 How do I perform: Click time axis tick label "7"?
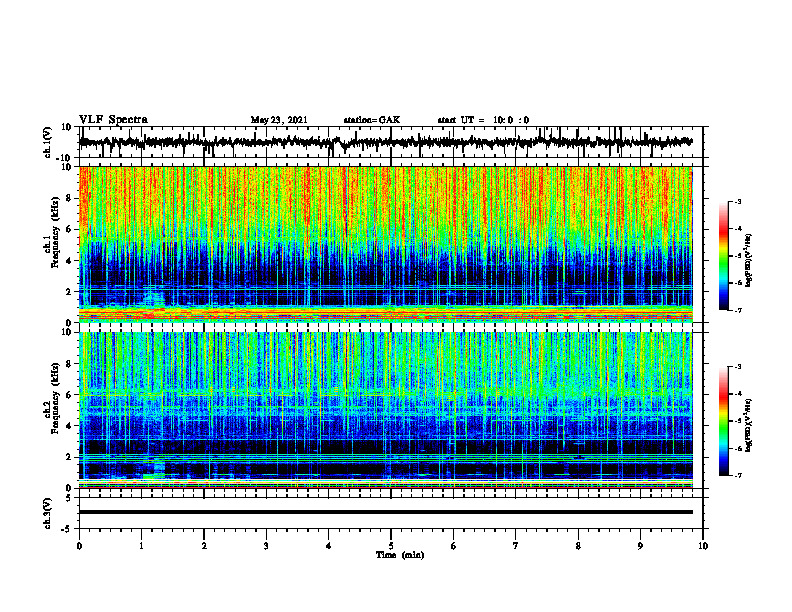point(516,546)
